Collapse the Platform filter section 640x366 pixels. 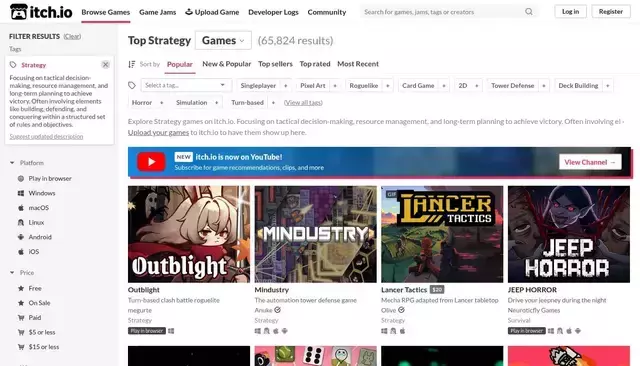[12, 163]
